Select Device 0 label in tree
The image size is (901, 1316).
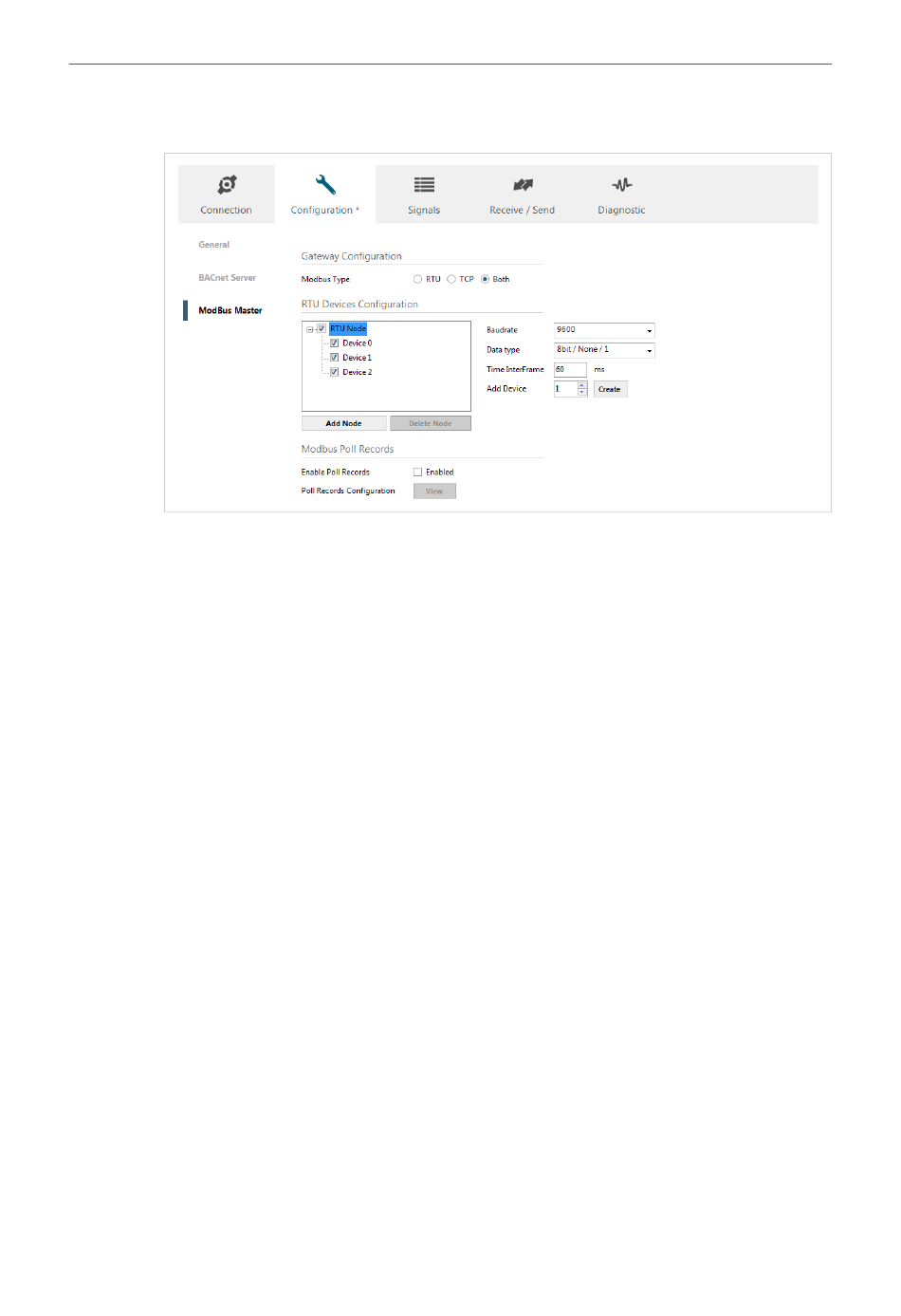(x=357, y=343)
